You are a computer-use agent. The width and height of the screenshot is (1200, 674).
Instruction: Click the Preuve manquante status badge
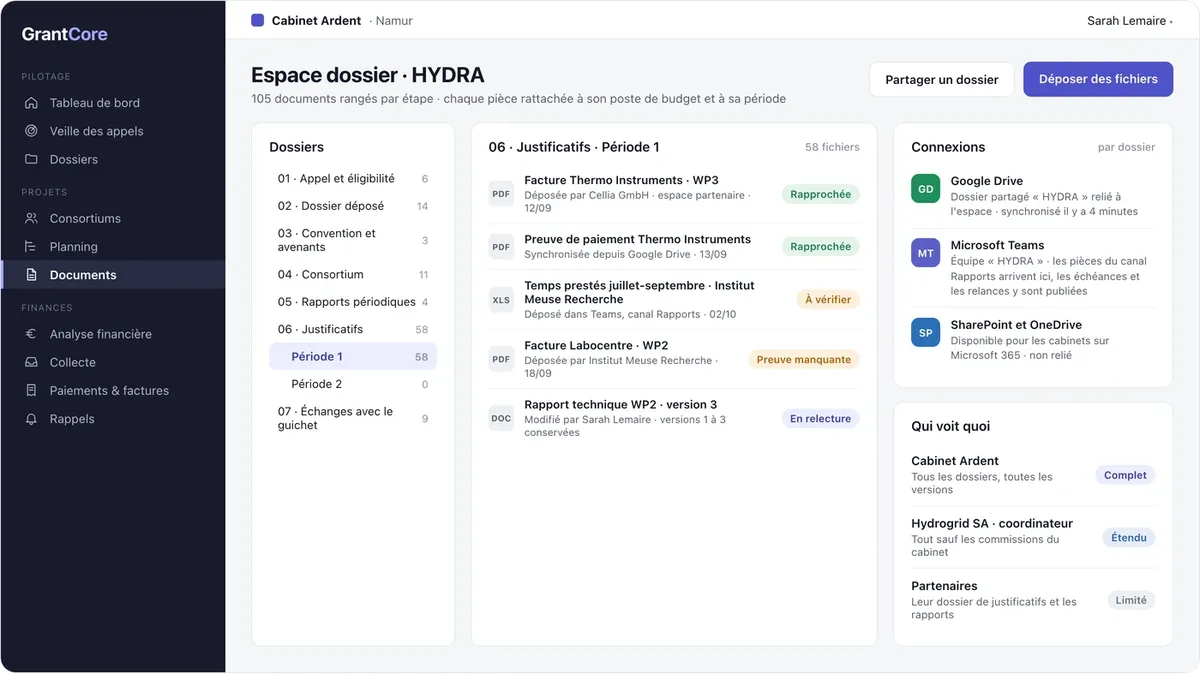[804, 359]
